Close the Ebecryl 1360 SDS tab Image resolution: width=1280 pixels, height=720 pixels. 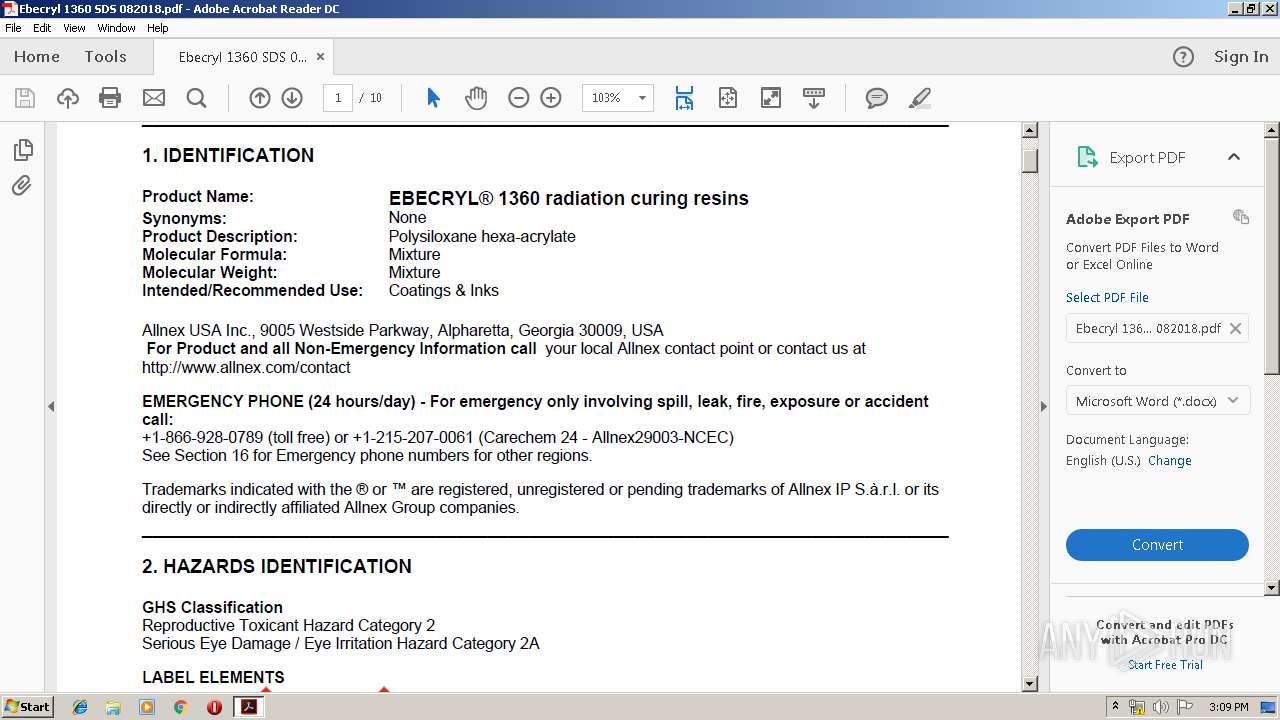[x=321, y=57]
